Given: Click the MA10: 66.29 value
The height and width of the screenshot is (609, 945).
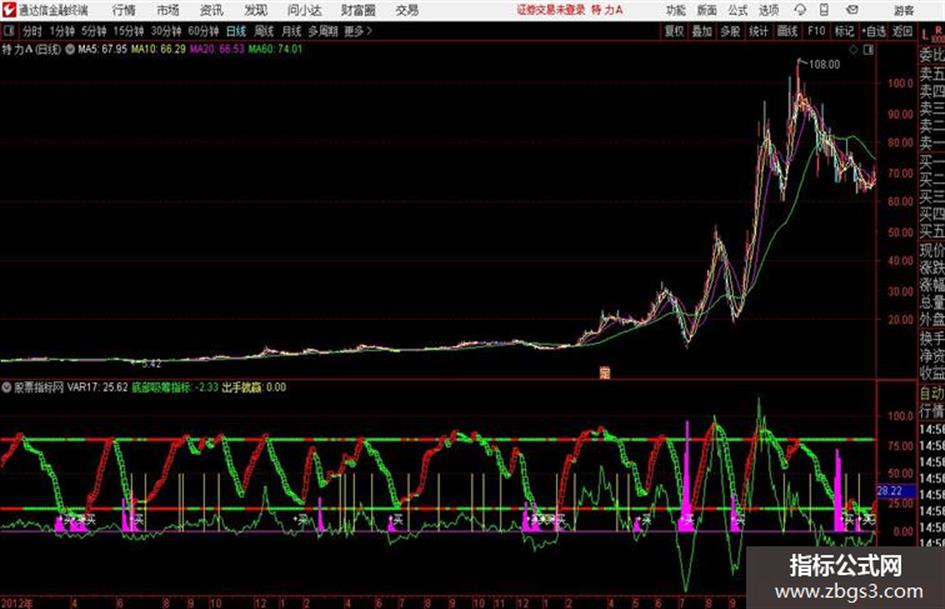Looking at the screenshot, I should [x=158, y=49].
